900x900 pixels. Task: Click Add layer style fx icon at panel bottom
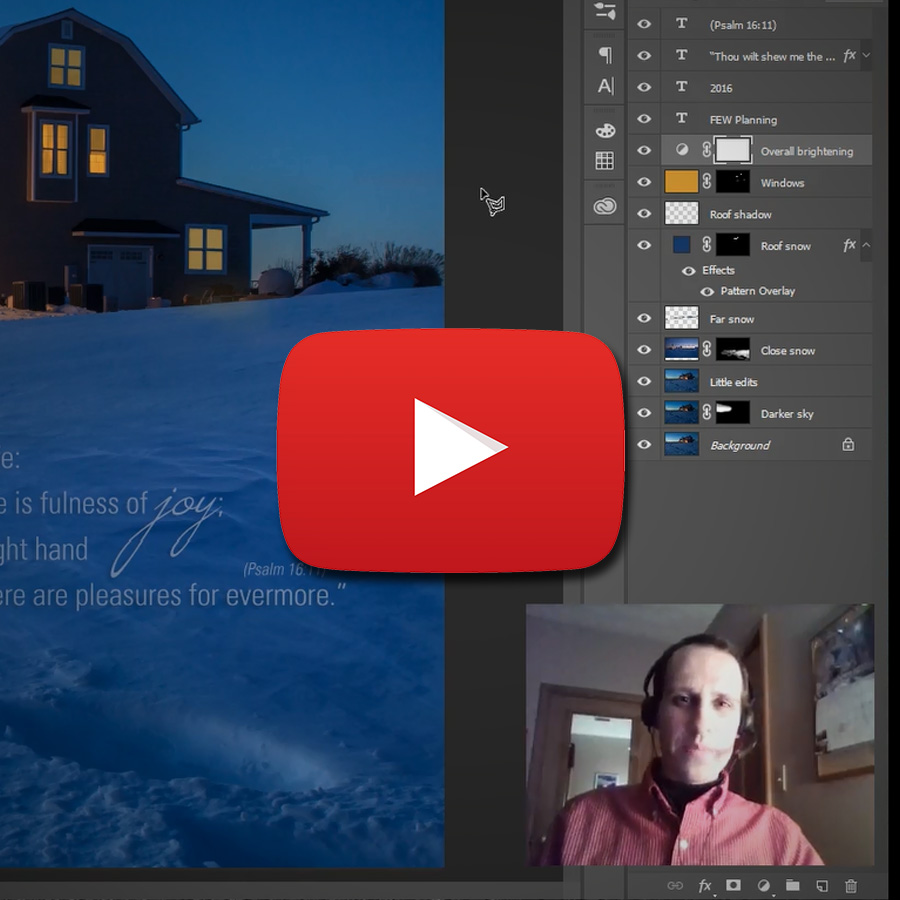point(705,886)
